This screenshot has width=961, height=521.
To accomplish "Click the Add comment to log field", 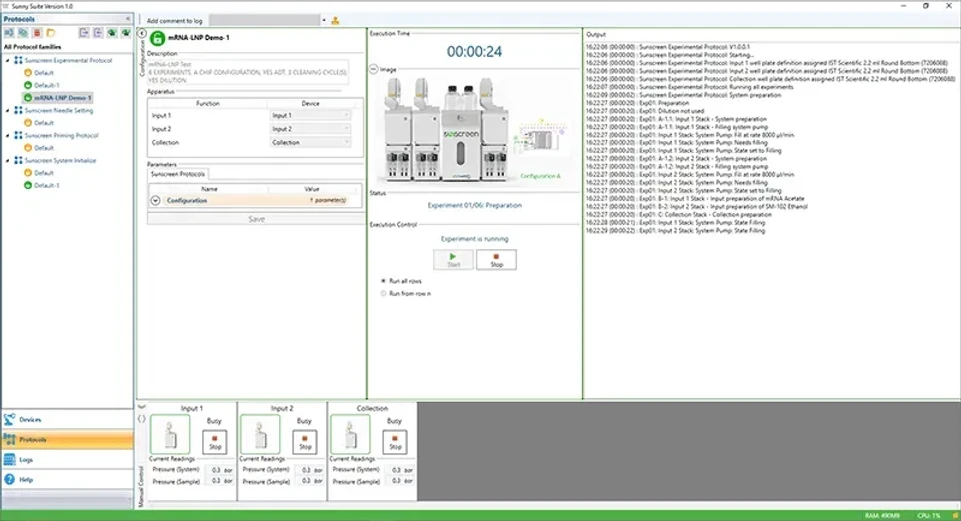I will (267, 20).
